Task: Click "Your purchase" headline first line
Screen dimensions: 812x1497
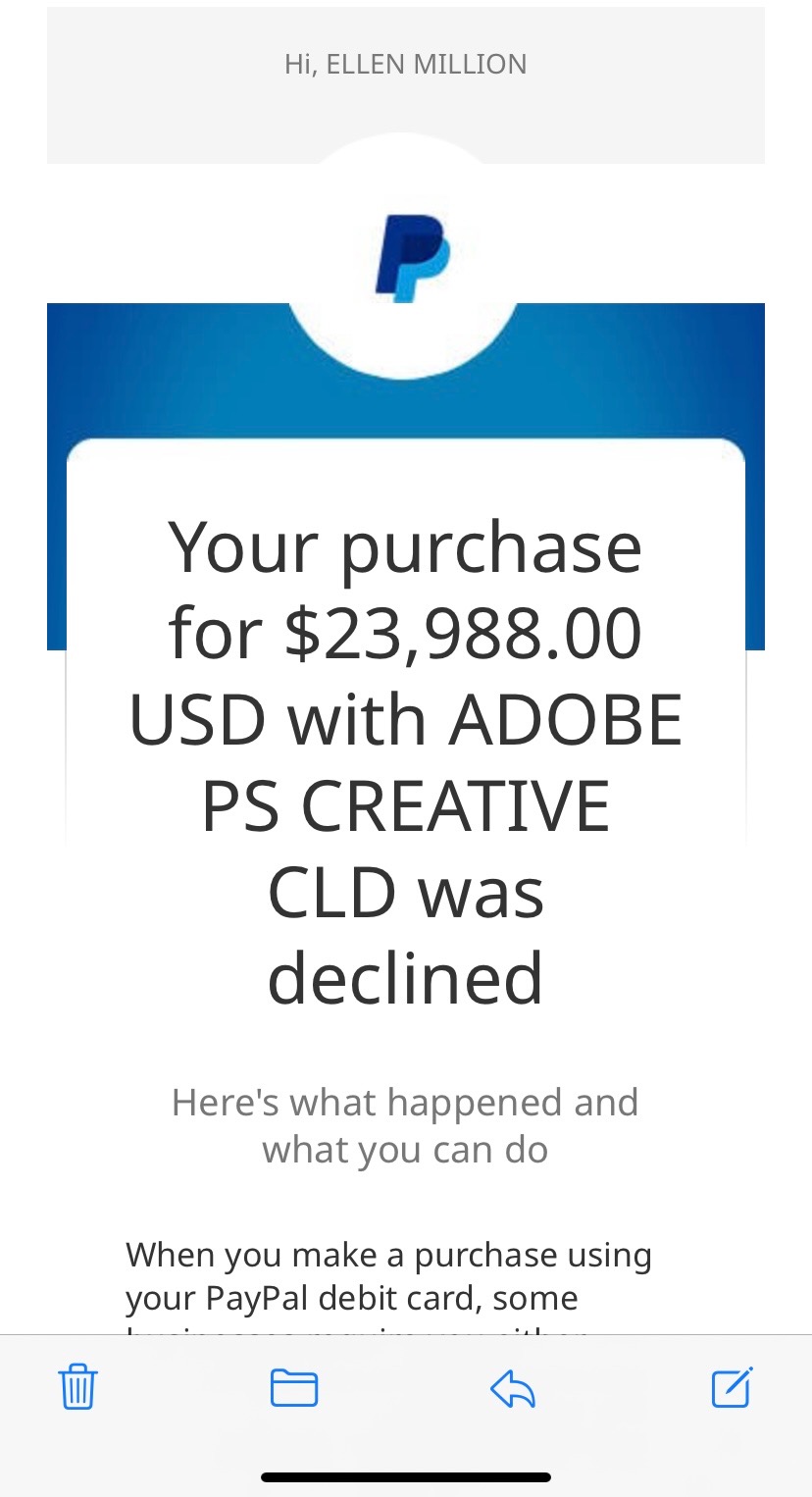Action: pyautogui.click(x=405, y=547)
